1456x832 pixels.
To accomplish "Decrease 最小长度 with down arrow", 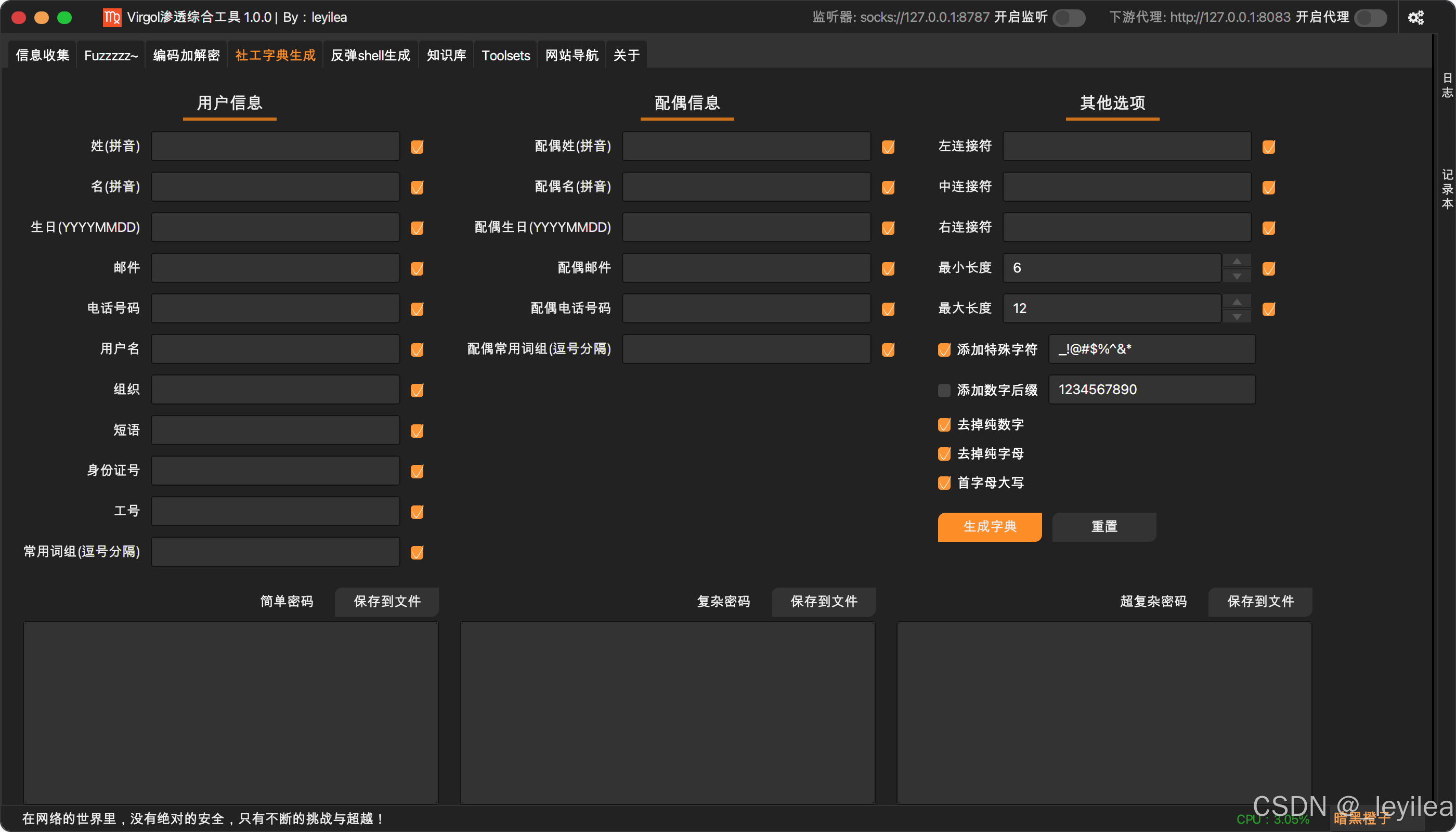I will tap(1237, 276).
